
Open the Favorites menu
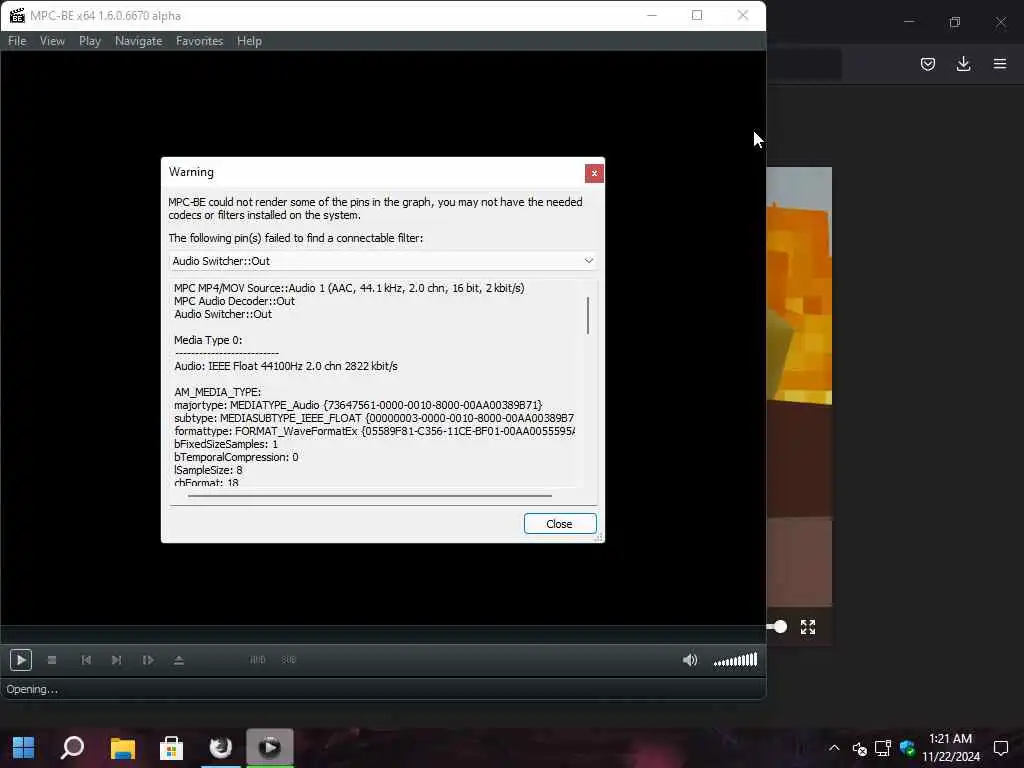coord(199,40)
